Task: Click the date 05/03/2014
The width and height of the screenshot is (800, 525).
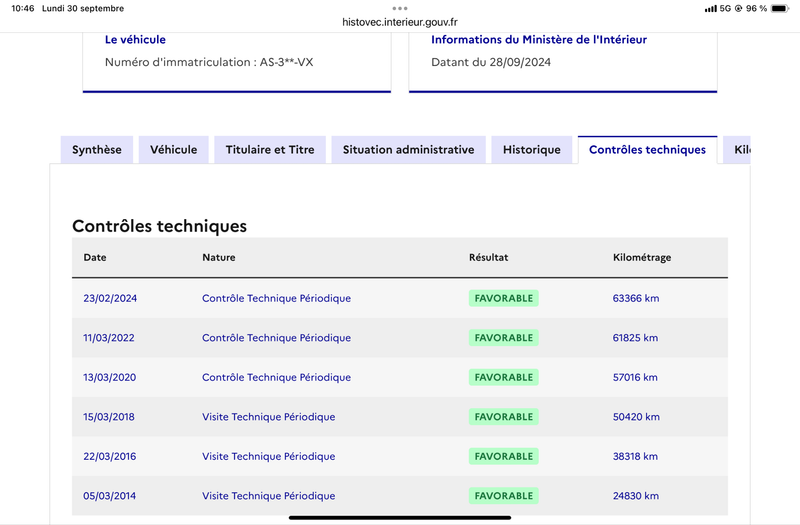Action: (110, 496)
